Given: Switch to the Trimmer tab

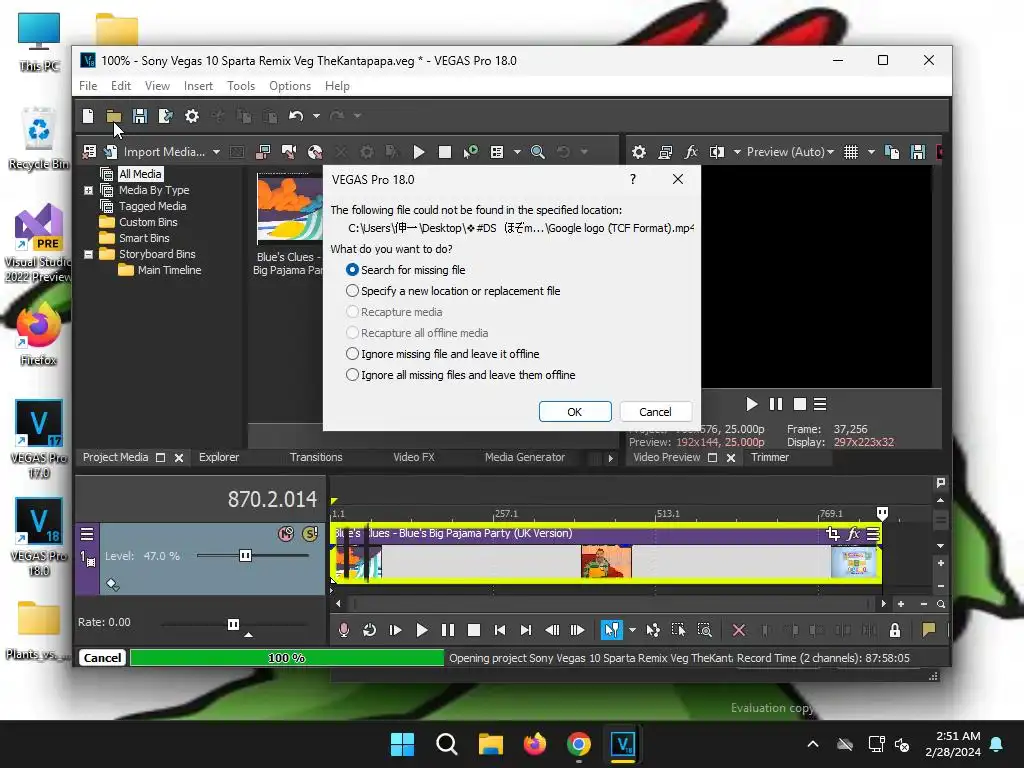Looking at the screenshot, I should [x=769, y=457].
